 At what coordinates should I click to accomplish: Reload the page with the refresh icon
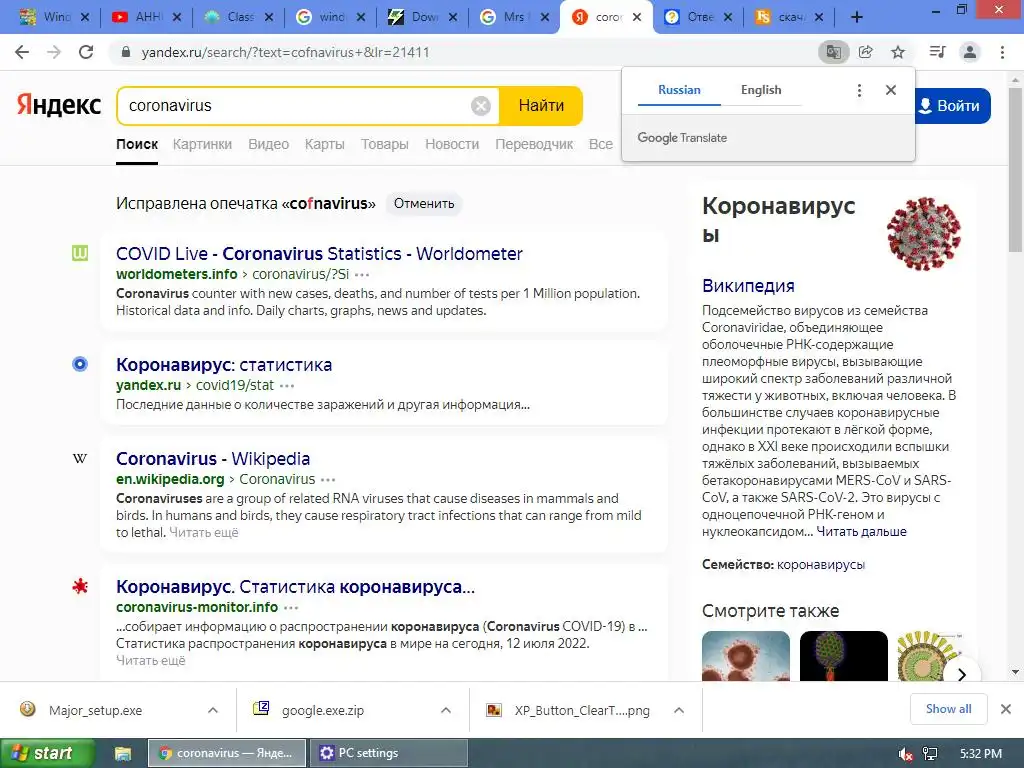click(x=86, y=52)
